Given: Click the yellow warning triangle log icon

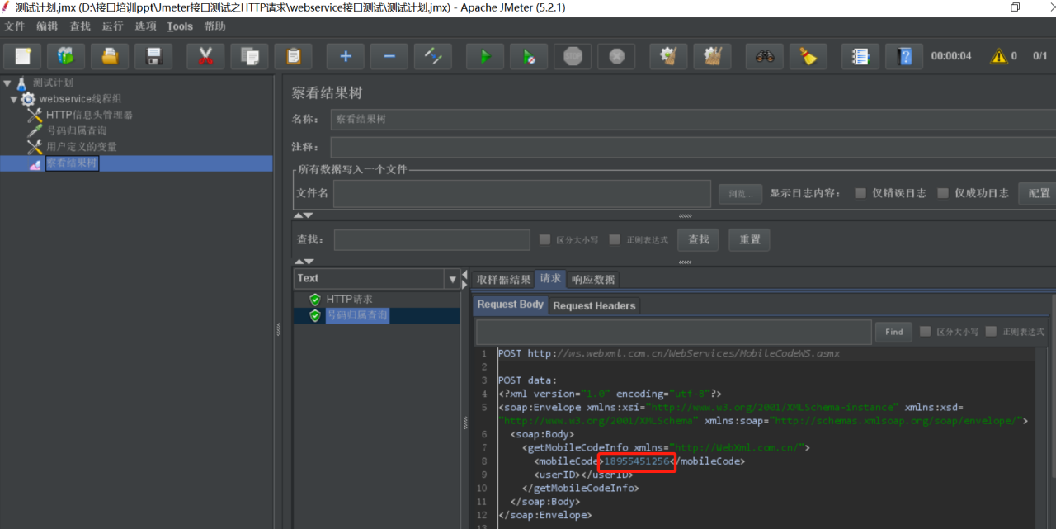Looking at the screenshot, I should click(x=998, y=56).
